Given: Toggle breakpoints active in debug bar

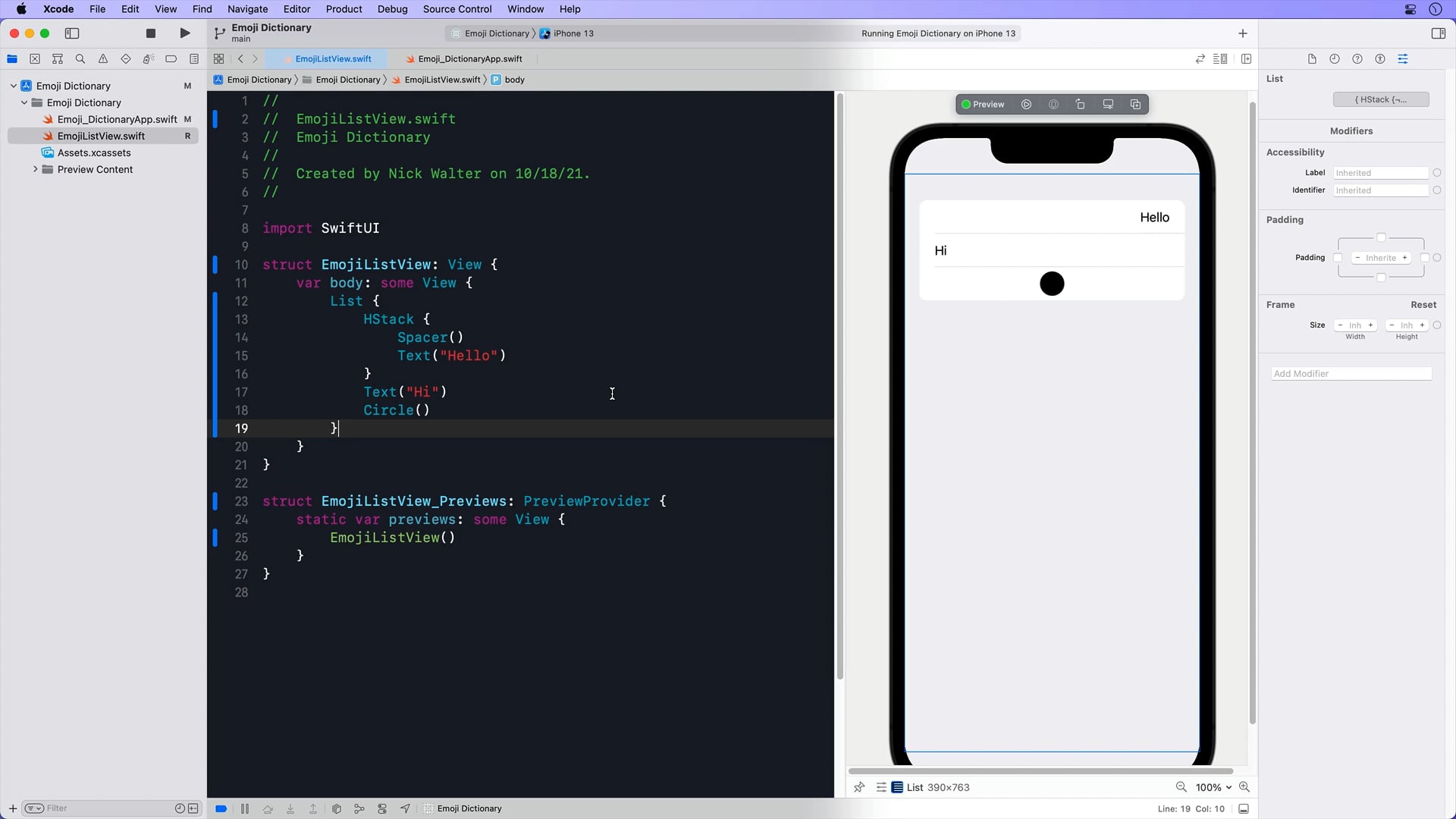Looking at the screenshot, I should click(221, 809).
